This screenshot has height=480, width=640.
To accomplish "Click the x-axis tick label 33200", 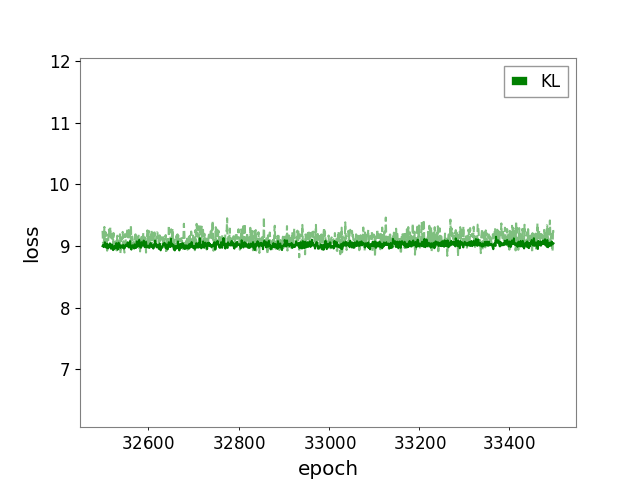I will (420, 443).
